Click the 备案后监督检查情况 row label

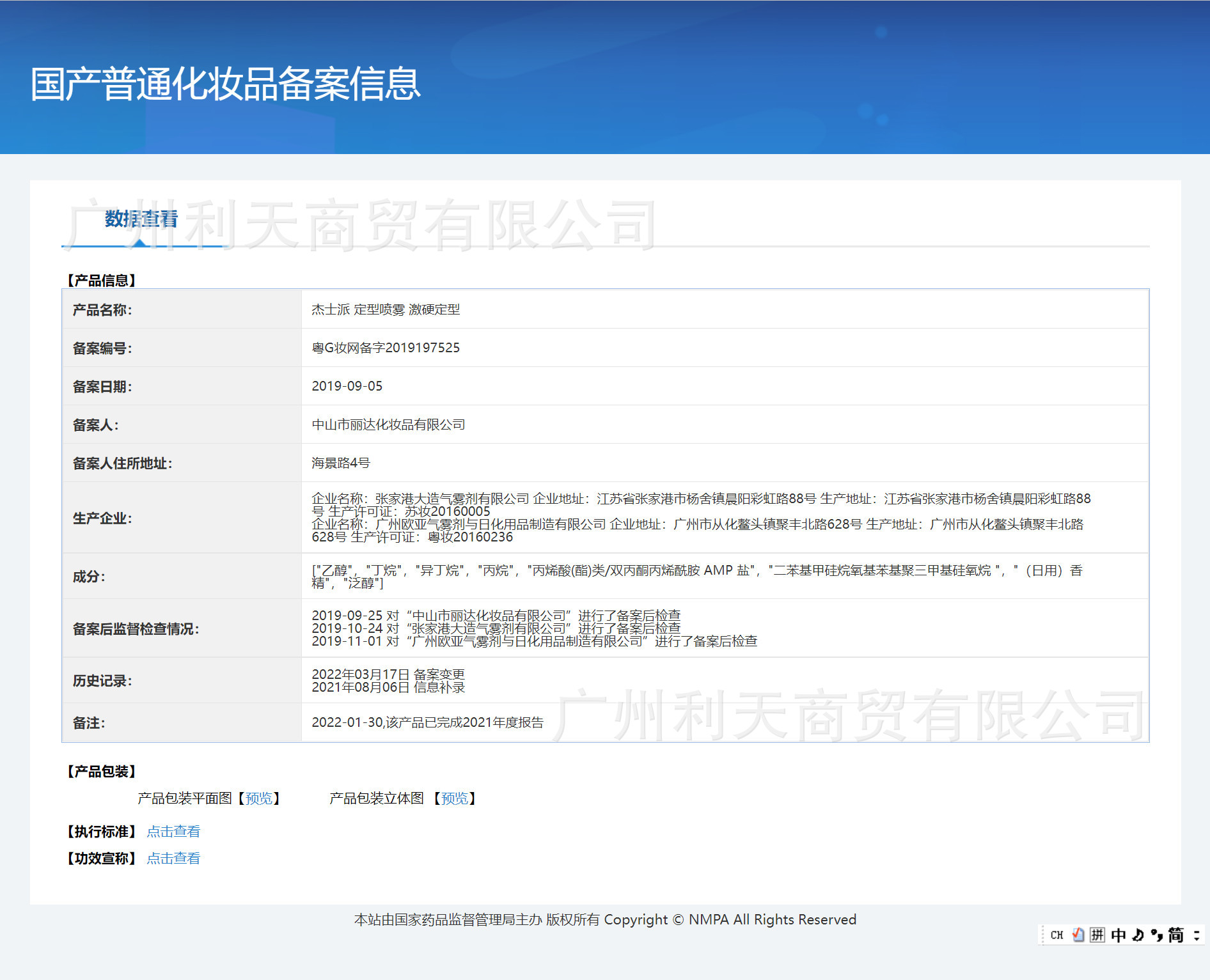pos(136,629)
